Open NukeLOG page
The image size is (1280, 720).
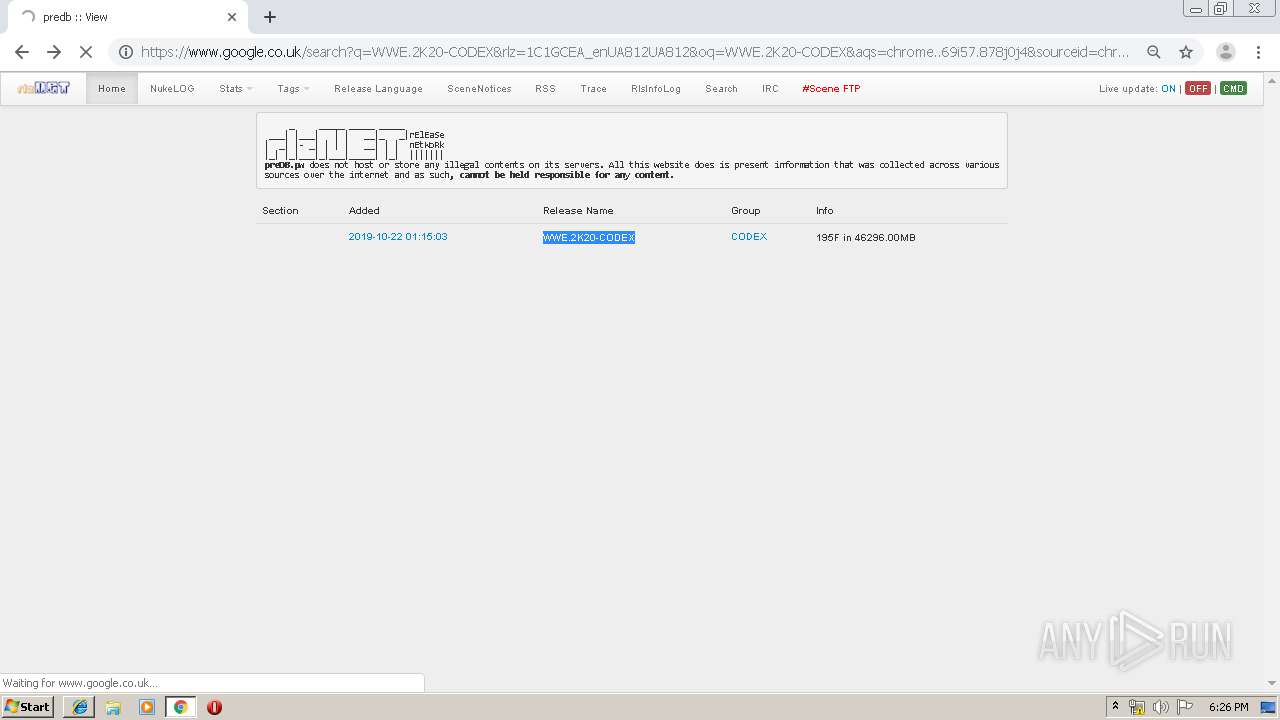tap(172, 88)
